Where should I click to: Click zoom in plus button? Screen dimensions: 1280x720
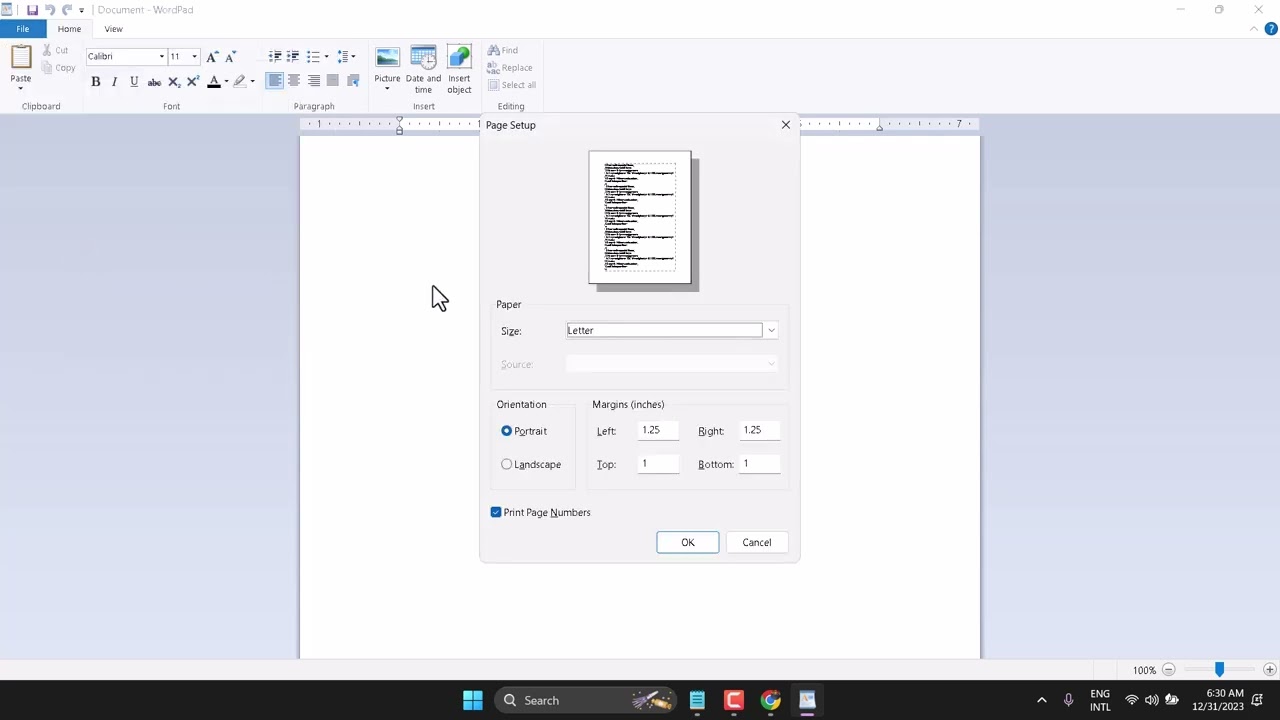tap(1270, 670)
